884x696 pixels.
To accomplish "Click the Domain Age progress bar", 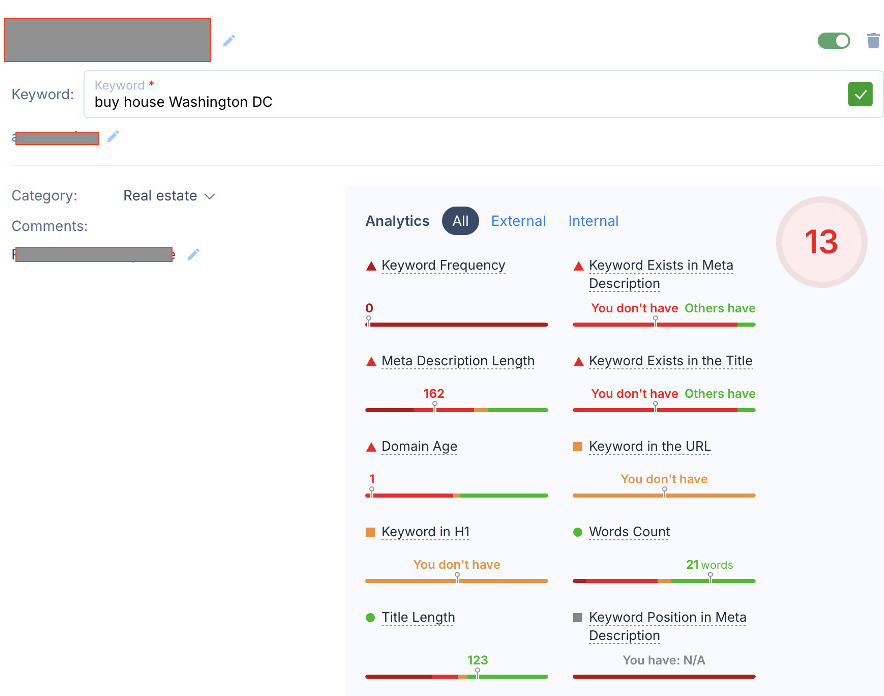I will (x=457, y=495).
